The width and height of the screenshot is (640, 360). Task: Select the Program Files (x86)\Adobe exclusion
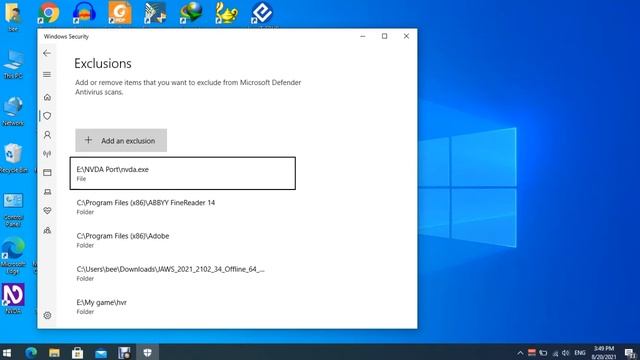pos(182,240)
